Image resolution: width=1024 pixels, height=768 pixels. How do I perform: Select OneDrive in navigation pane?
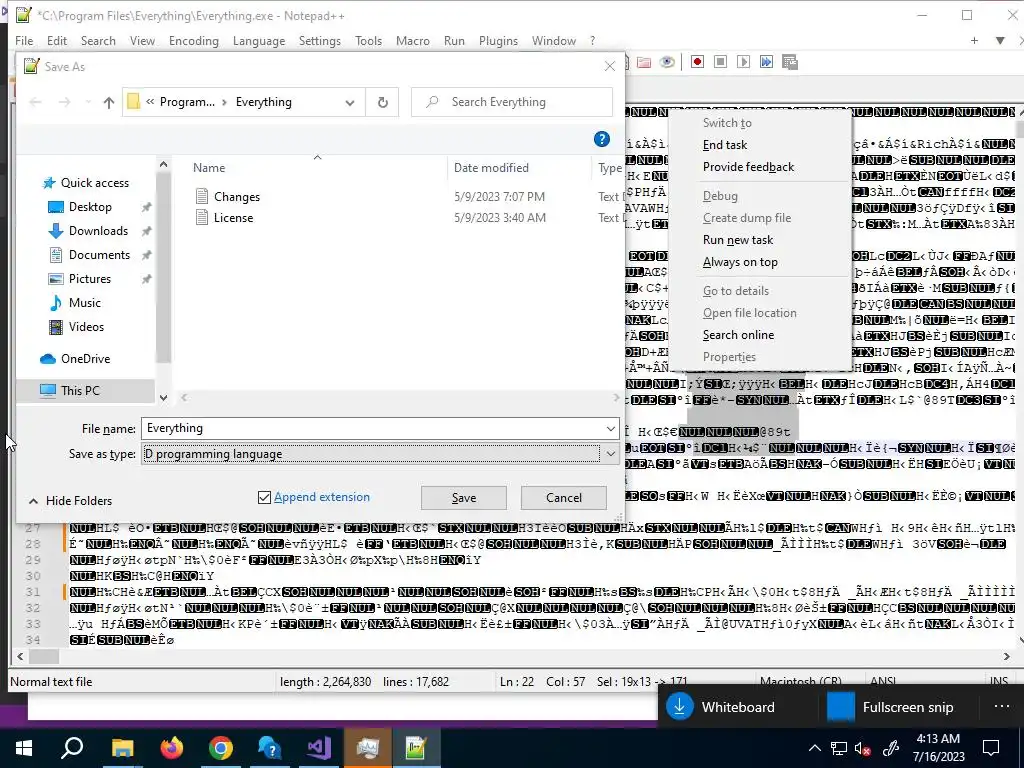86,359
